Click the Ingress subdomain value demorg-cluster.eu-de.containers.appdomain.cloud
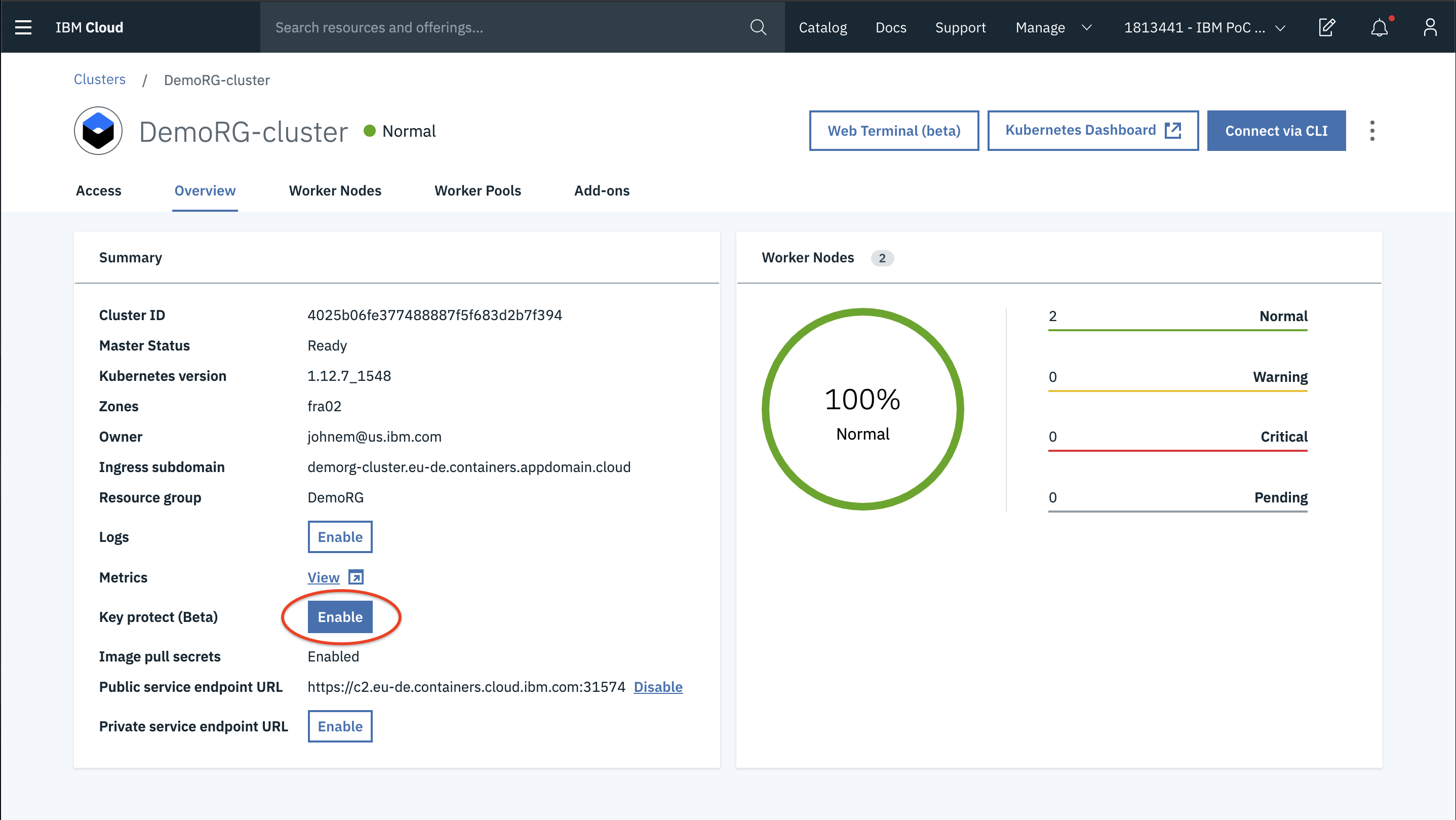Image resolution: width=1456 pixels, height=820 pixels. pos(469,467)
